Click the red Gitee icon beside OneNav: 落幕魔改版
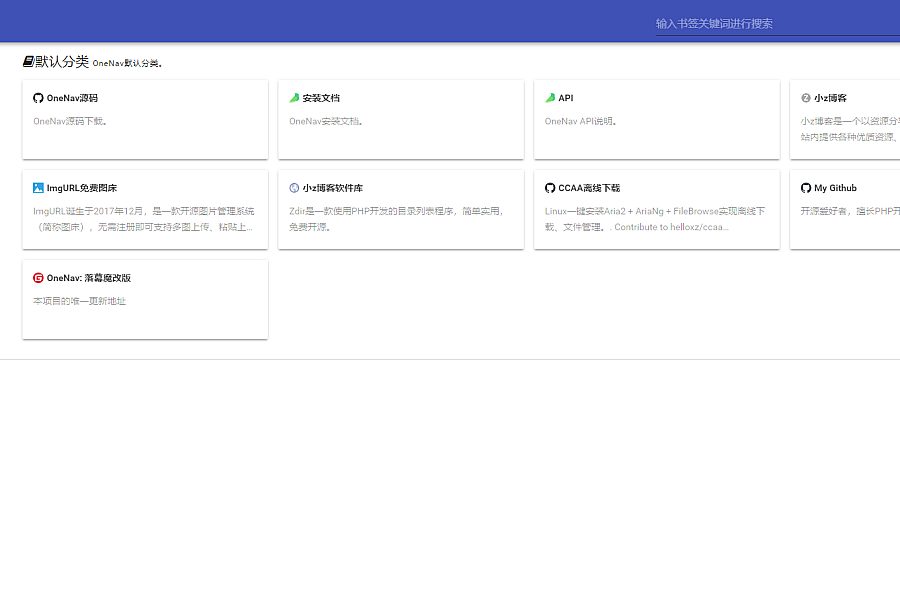Screen dimensions: 900x600 38,278
